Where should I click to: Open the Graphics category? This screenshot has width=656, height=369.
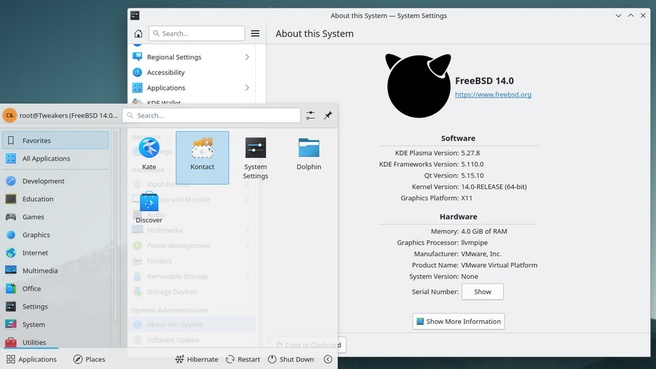tap(56, 235)
